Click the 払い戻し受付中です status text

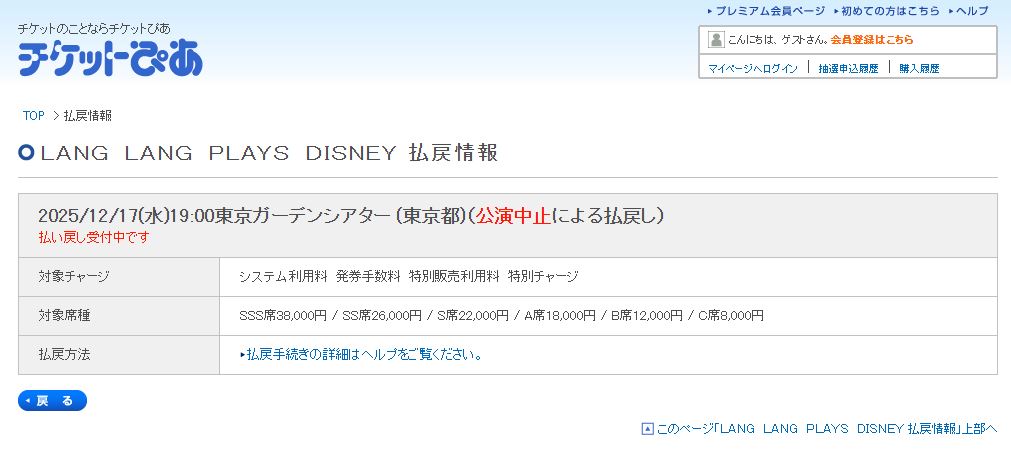point(94,238)
